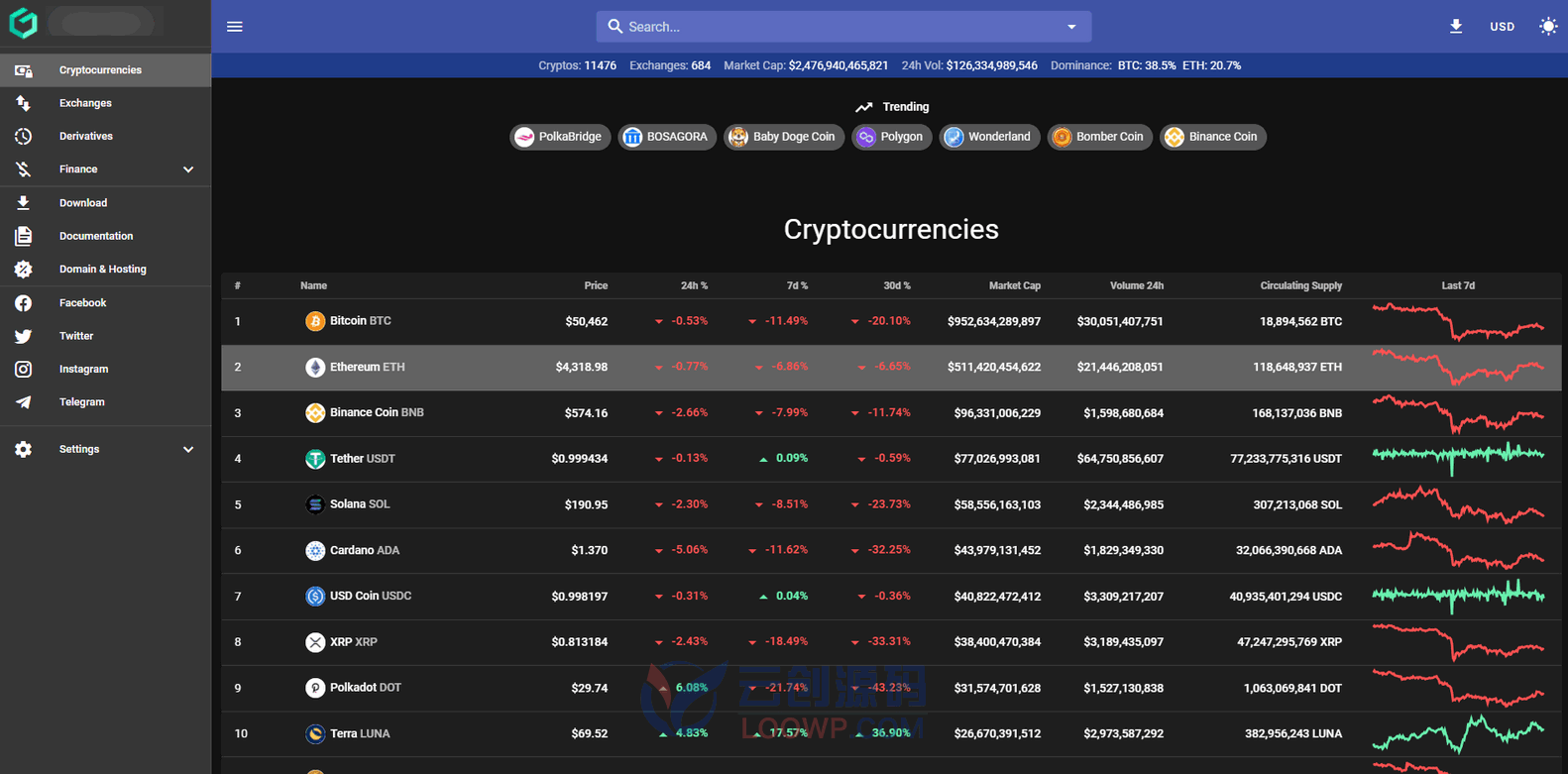This screenshot has height=774, width=1568.
Task: Sort by Market Cap column header
Action: 1014,285
